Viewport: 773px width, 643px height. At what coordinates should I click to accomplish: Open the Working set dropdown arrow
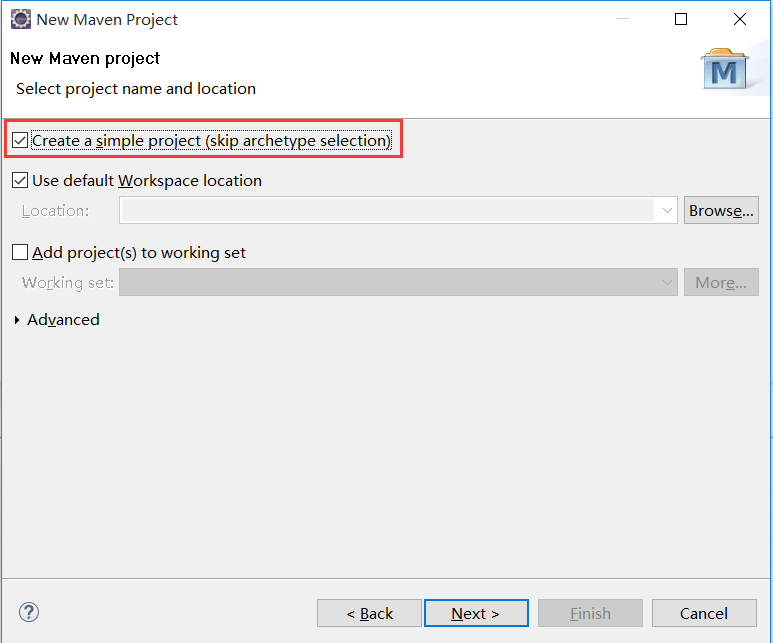point(667,283)
